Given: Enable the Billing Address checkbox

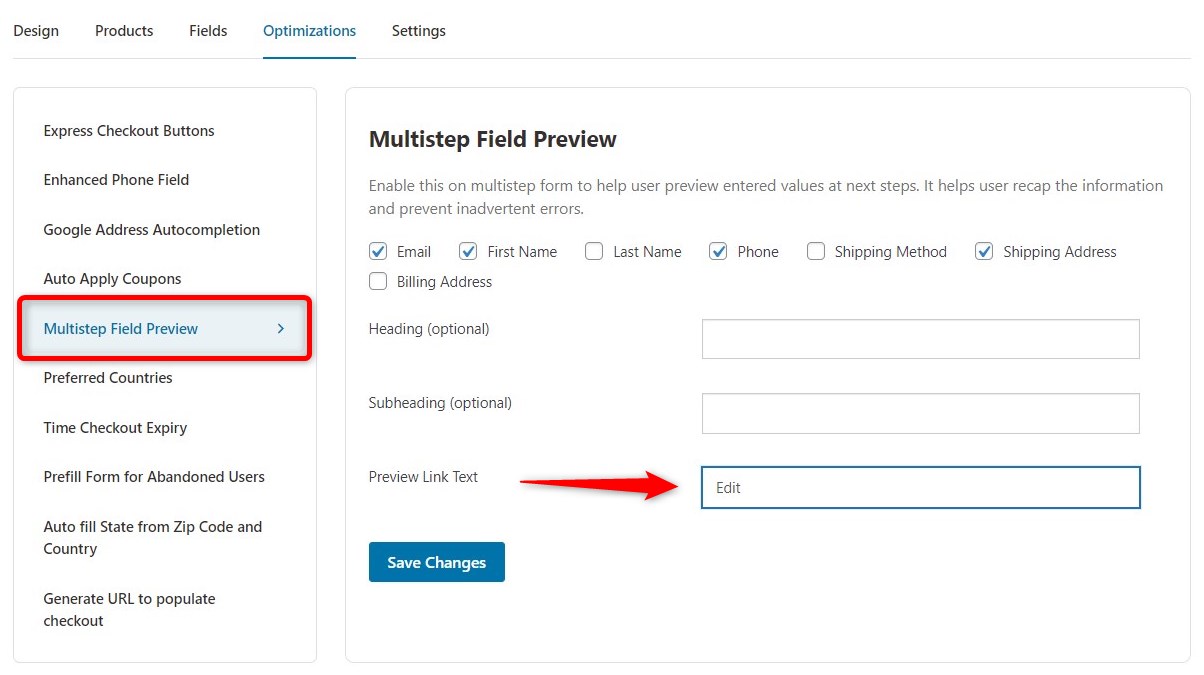Looking at the screenshot, I should pos(378,281).
